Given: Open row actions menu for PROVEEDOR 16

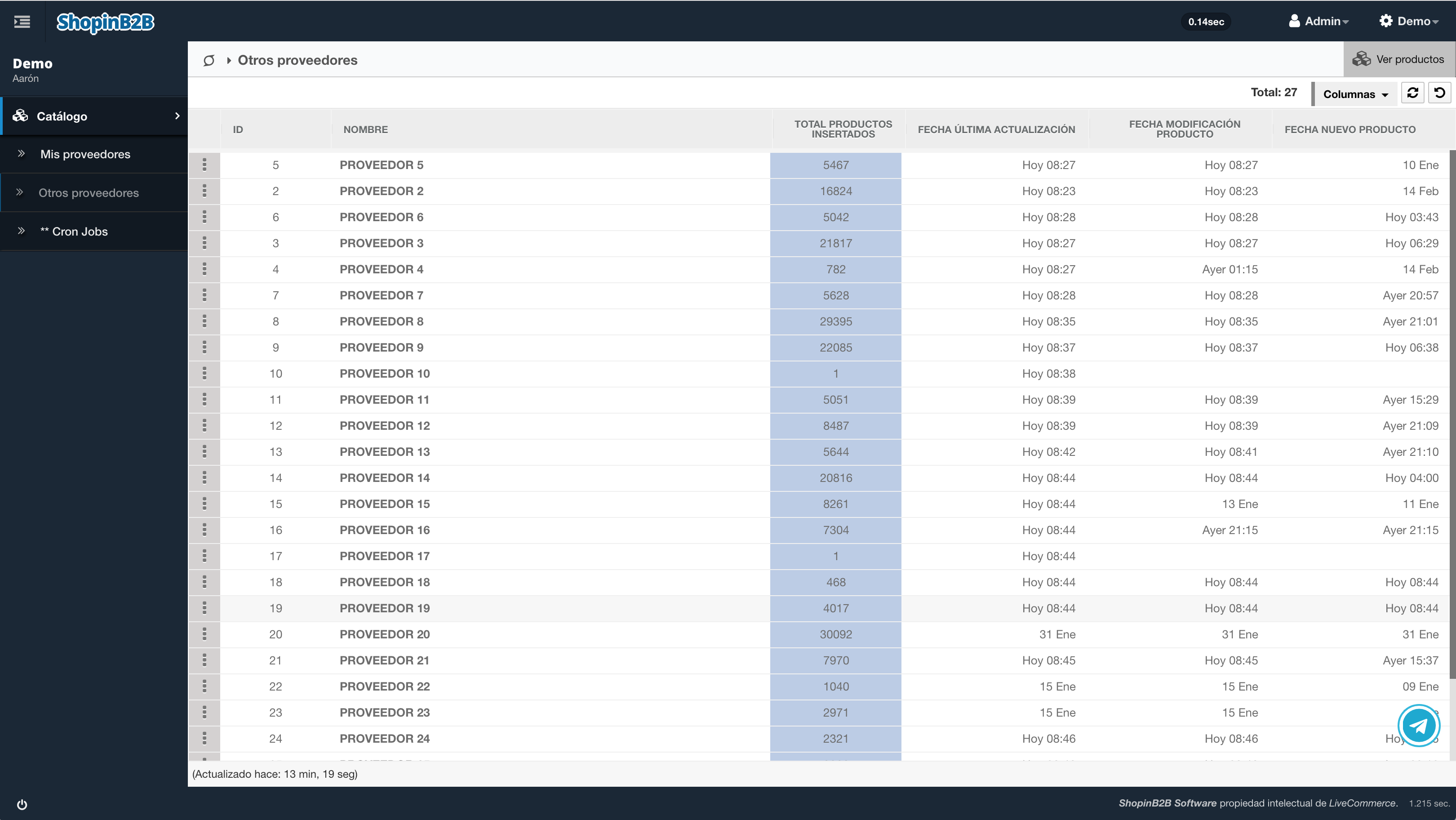Looking at the screenshot, I should pos(204,530).
